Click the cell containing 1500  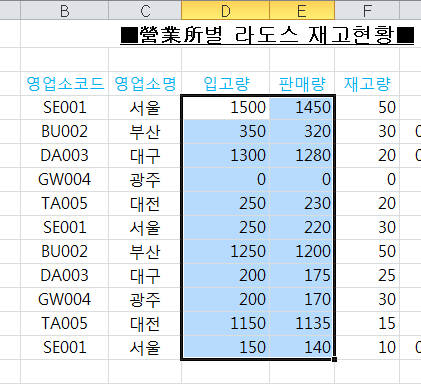(225, 108)
